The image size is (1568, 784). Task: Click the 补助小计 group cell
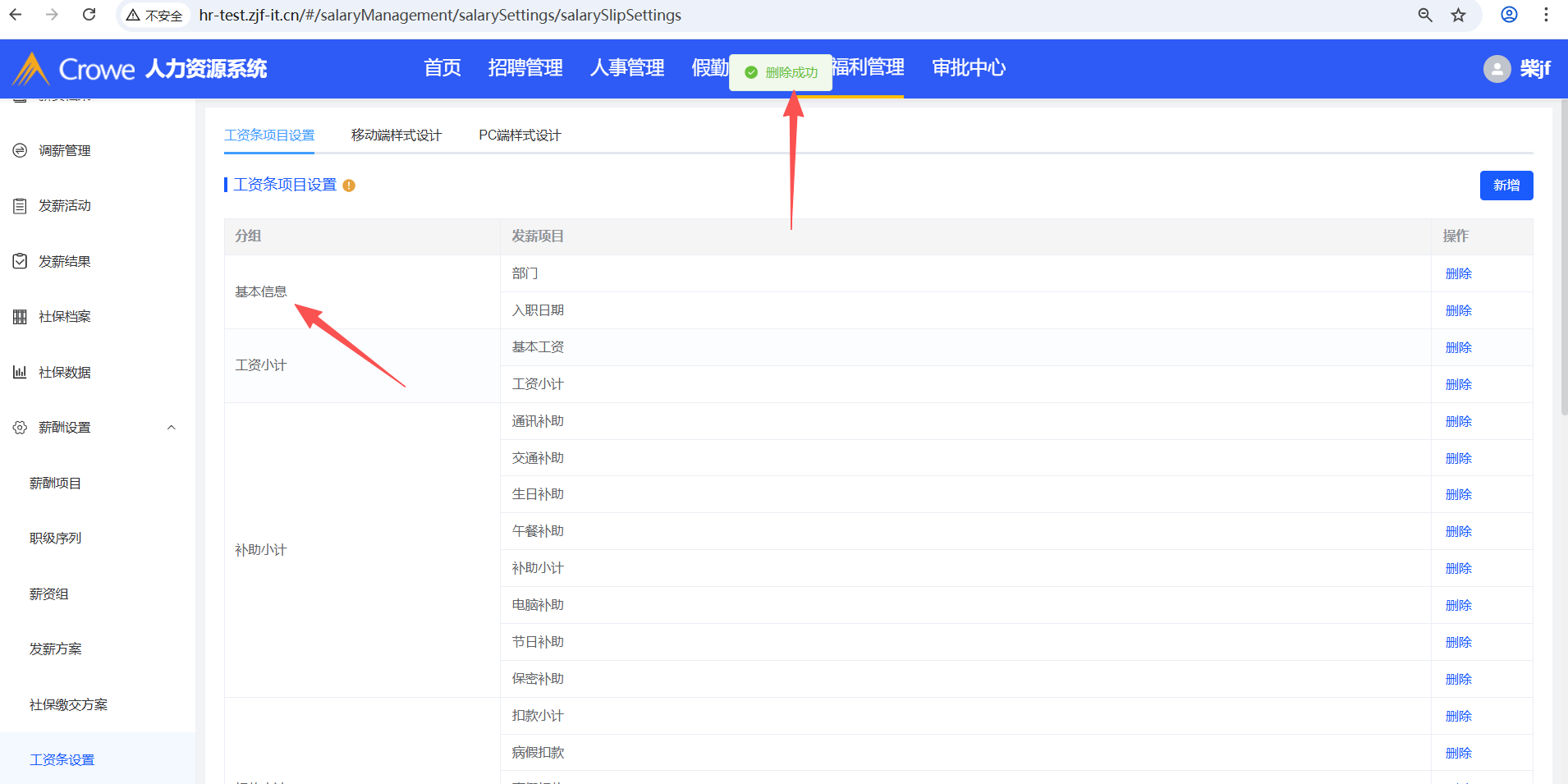click(362, 550)
